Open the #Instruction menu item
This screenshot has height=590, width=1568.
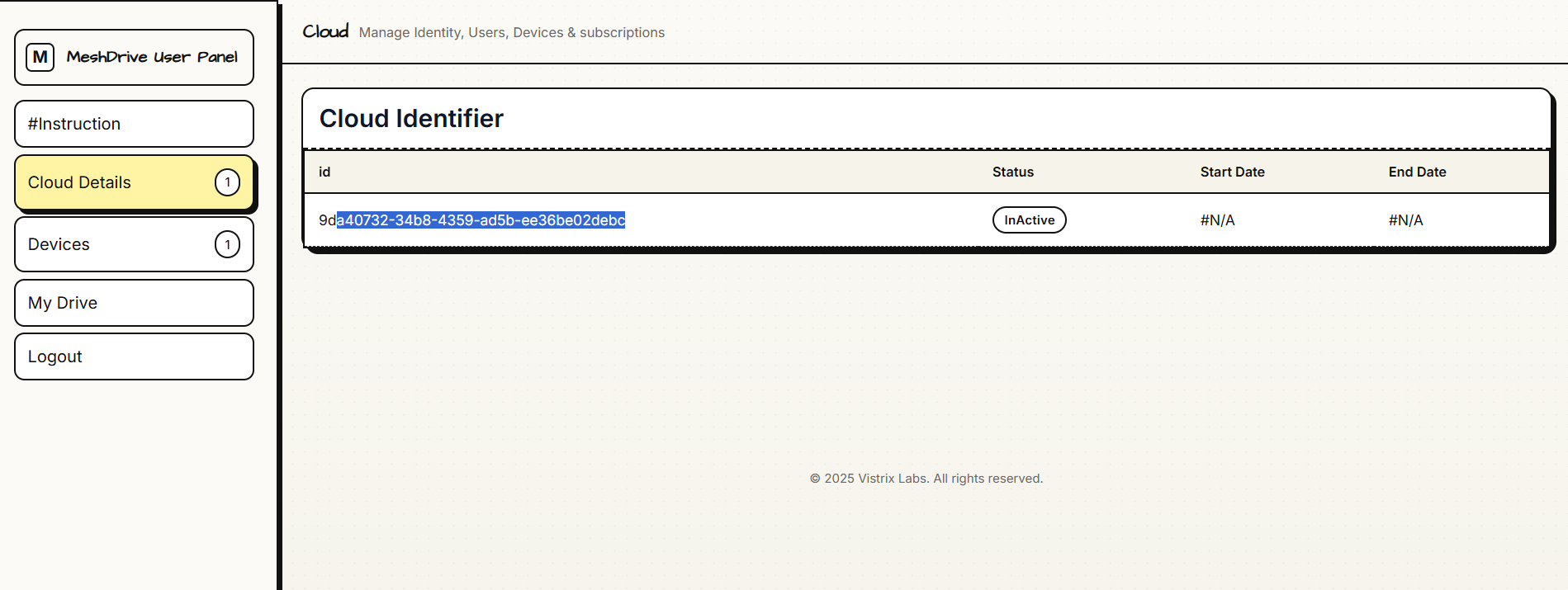click(x=134, y=124)
